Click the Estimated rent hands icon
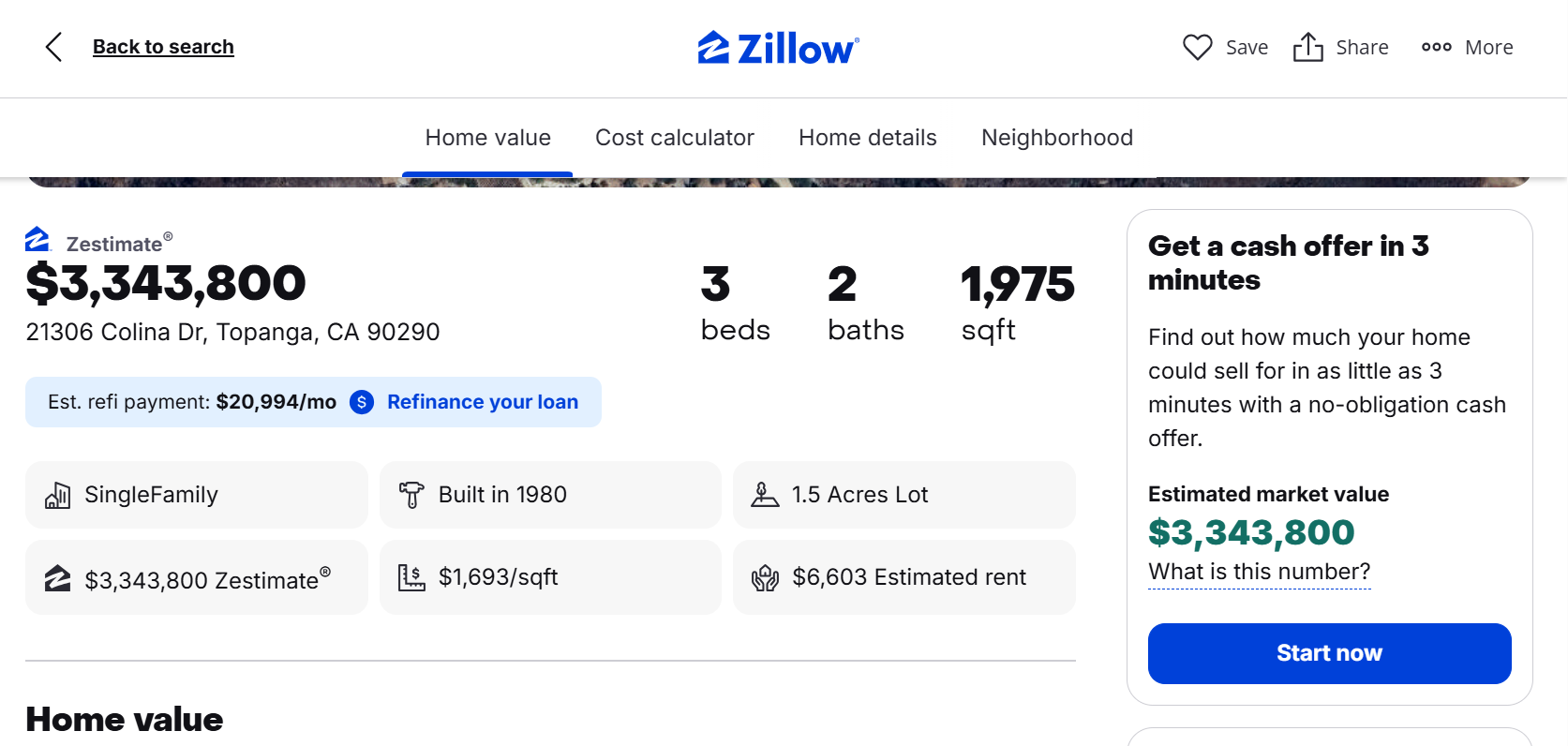Image resolution: width=1568 pixels, height=746 pixels. (x=765, y=577)
